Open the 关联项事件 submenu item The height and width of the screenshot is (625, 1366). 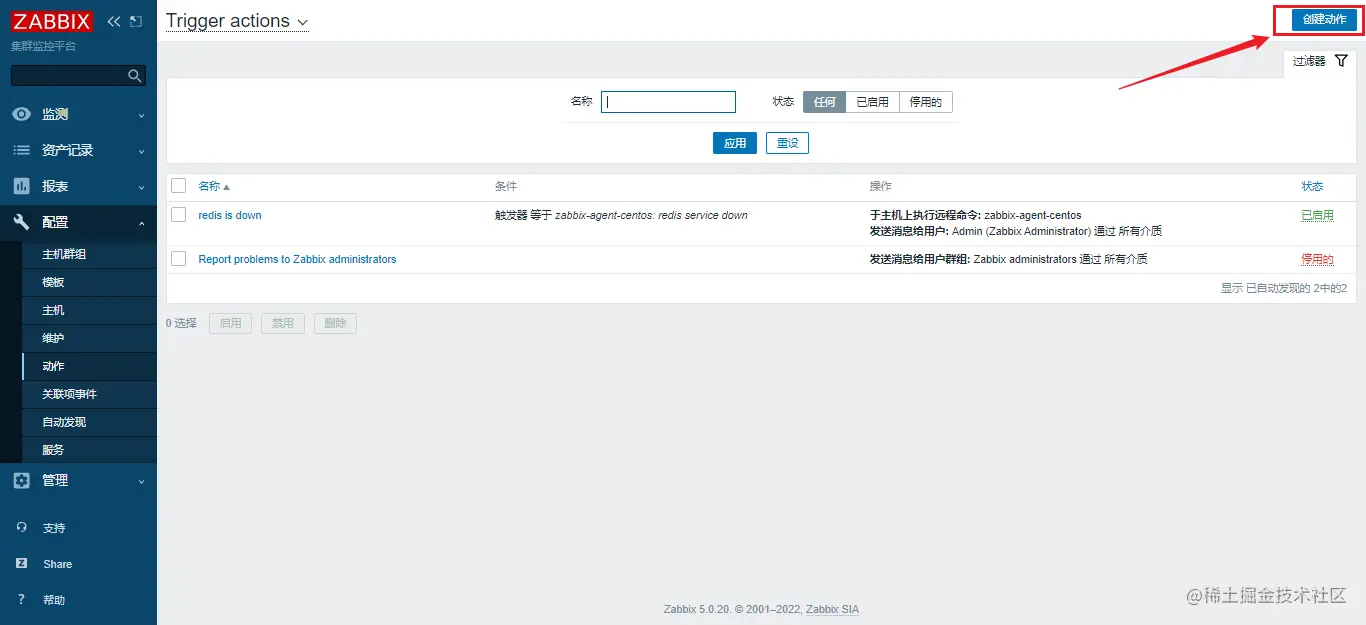(x=89, y=394)
